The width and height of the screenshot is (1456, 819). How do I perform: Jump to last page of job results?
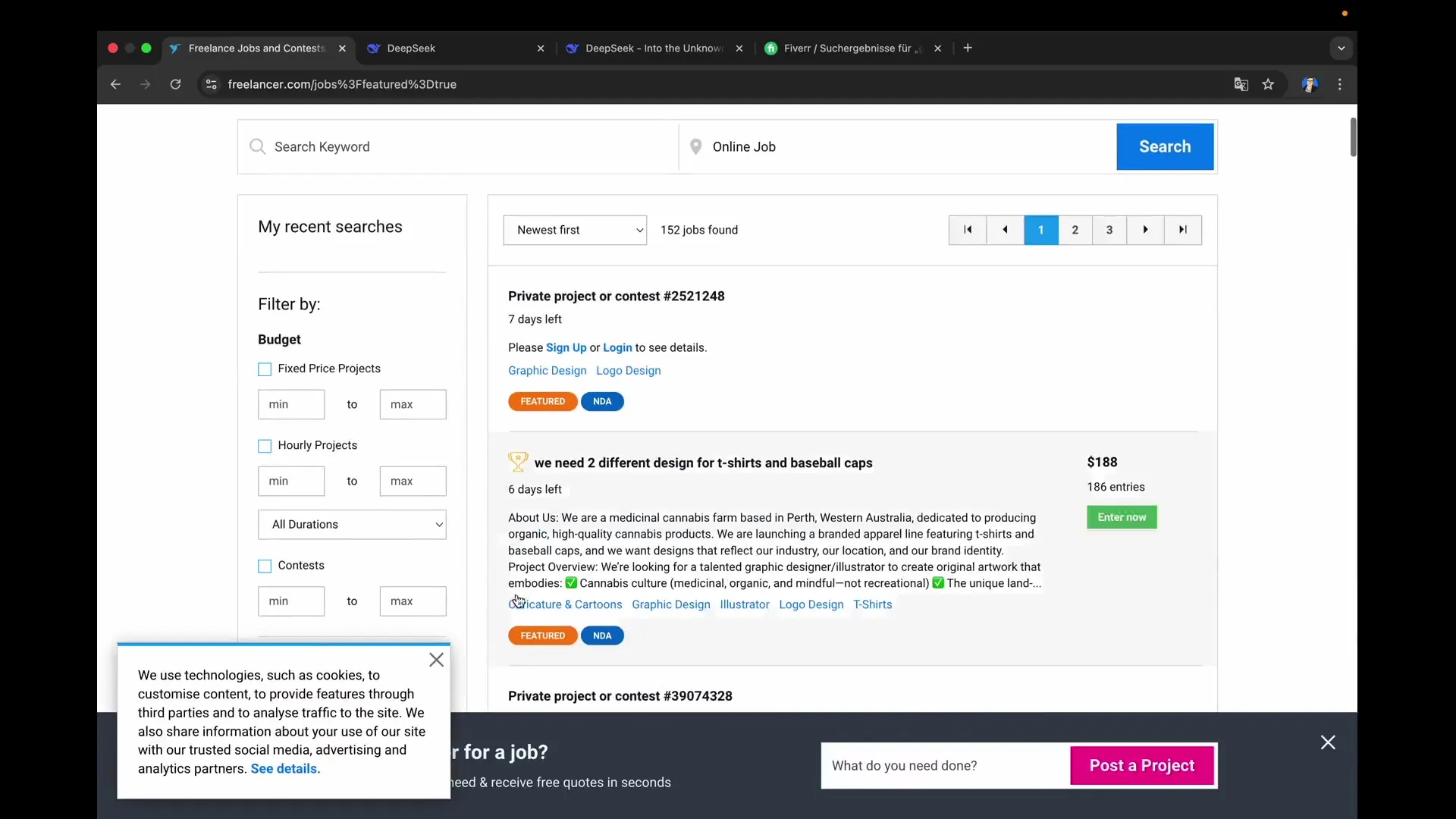(x=1182, y=230)
